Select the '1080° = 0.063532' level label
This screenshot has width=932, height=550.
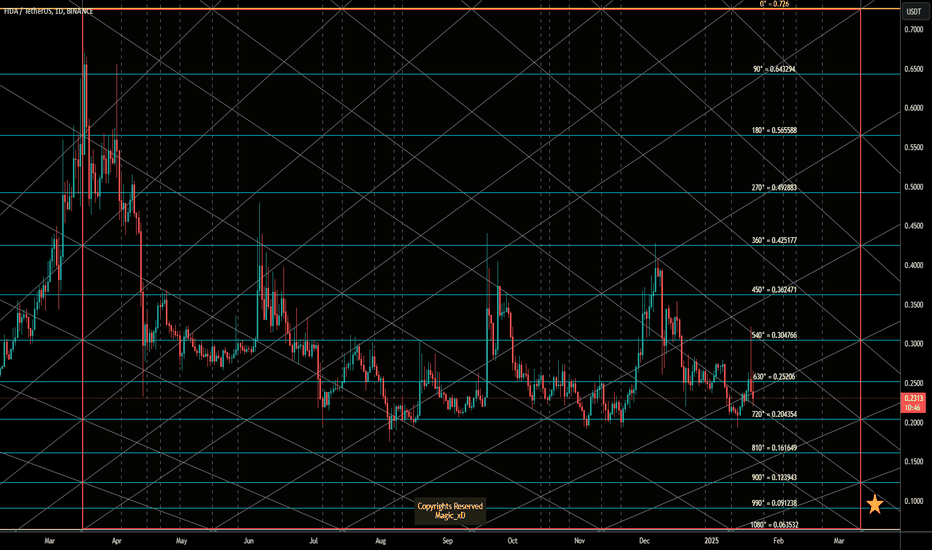pos(774,525)
